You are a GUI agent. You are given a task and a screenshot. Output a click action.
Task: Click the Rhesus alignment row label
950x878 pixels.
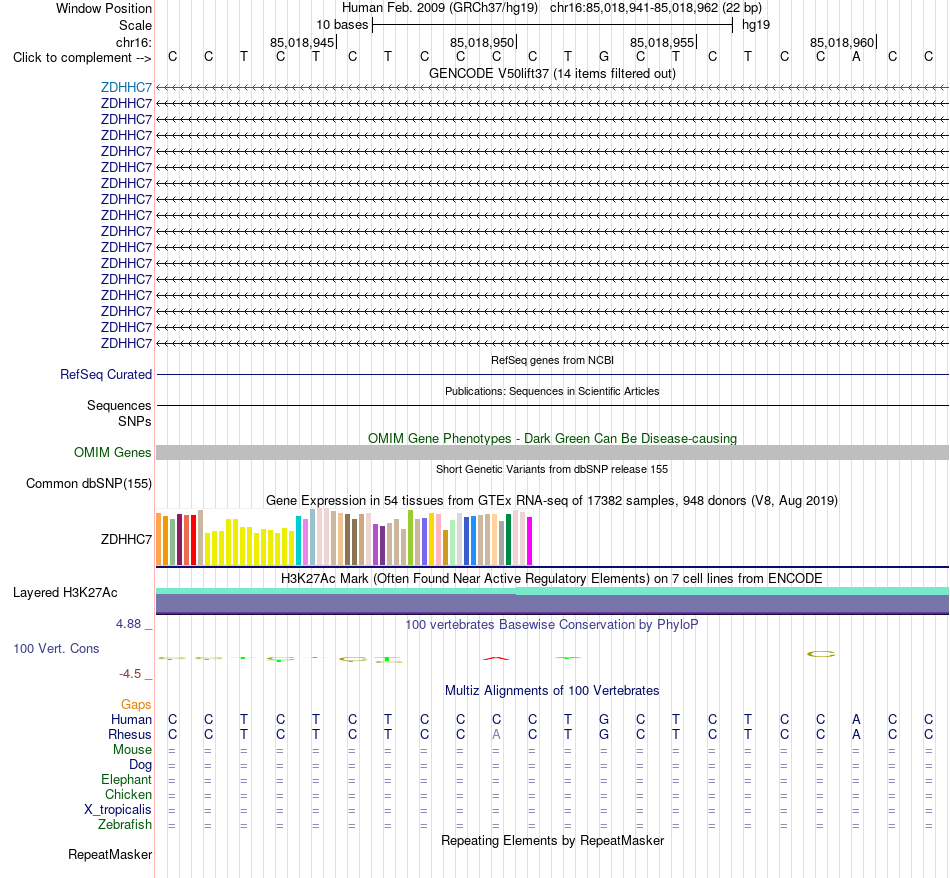point(130,734)
